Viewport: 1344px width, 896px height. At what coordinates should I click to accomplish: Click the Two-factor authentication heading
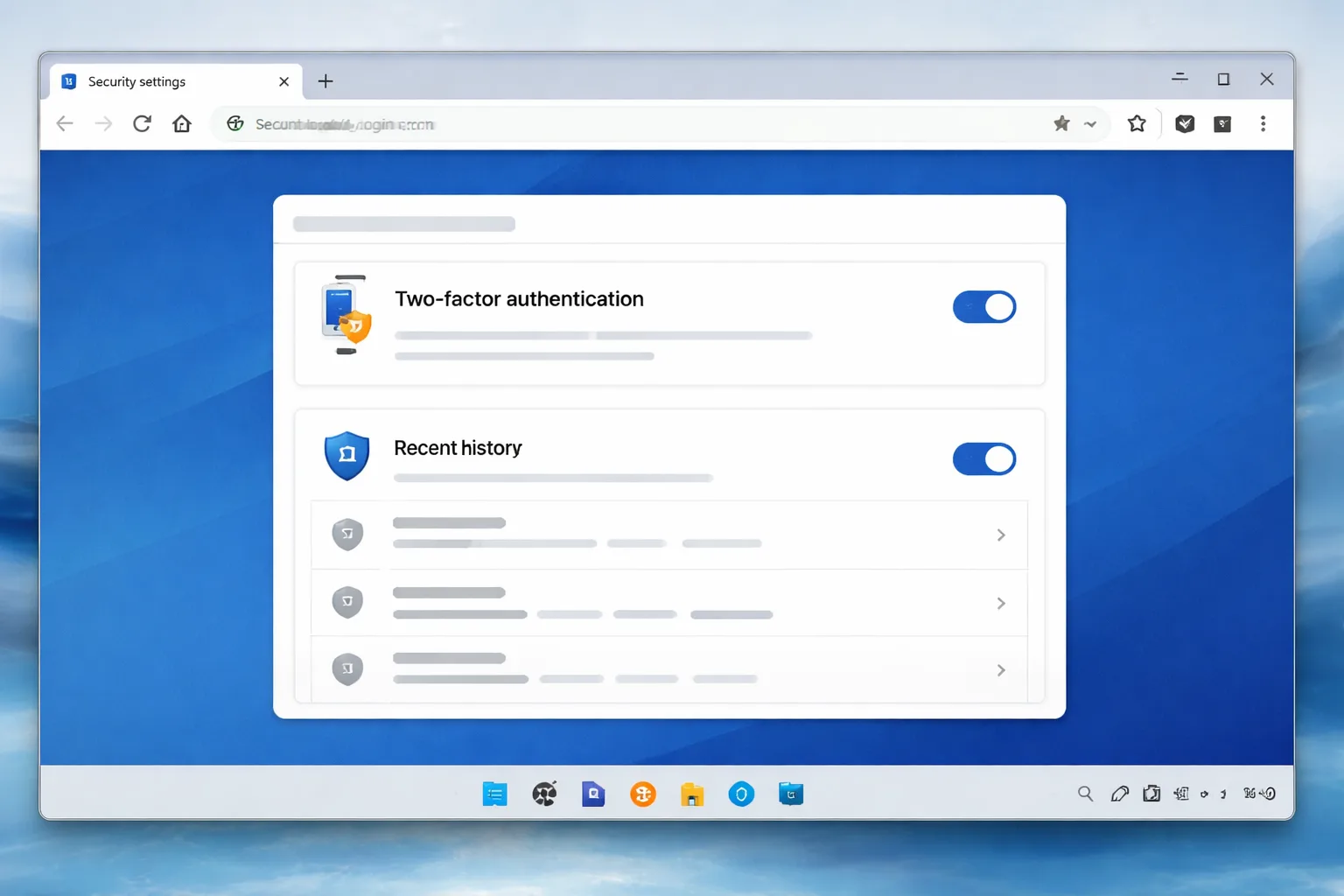519,299
